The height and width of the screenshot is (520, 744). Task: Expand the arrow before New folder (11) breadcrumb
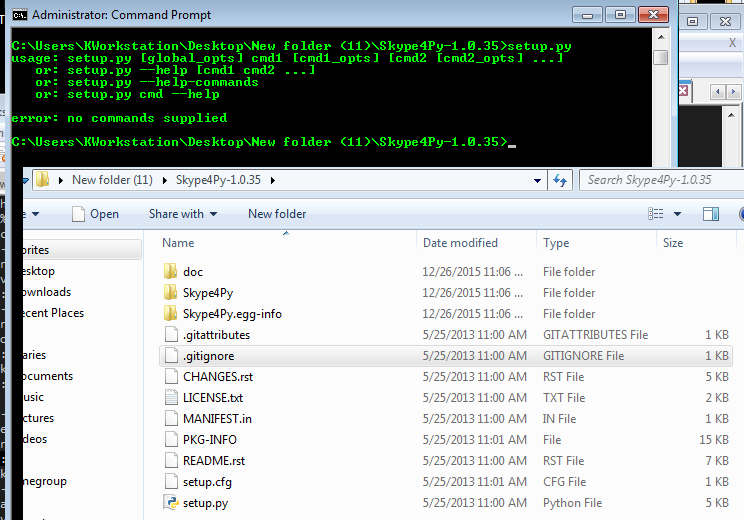click(x=61, y=180)
